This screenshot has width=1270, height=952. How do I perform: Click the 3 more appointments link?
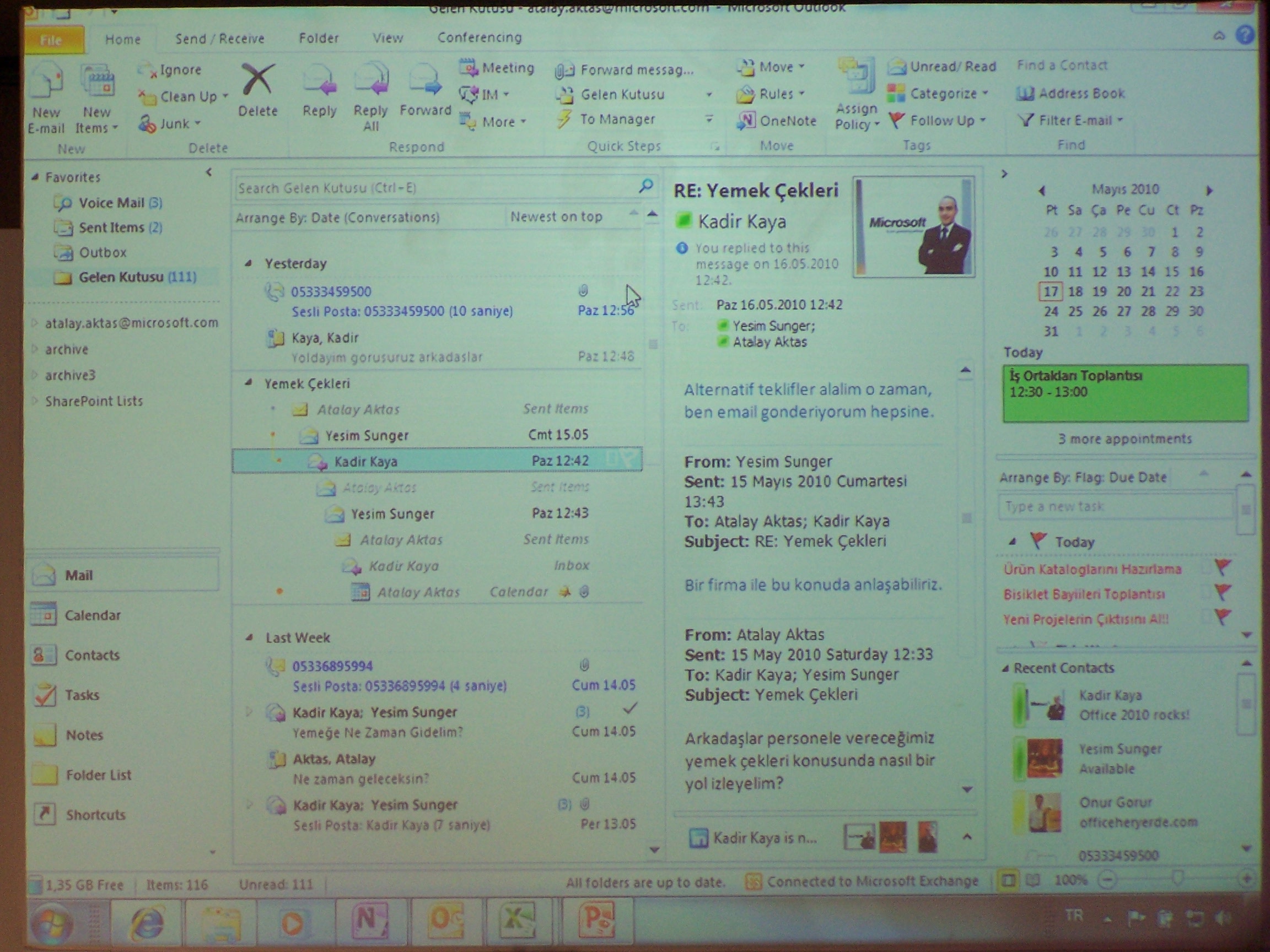tap(1124, 439)
